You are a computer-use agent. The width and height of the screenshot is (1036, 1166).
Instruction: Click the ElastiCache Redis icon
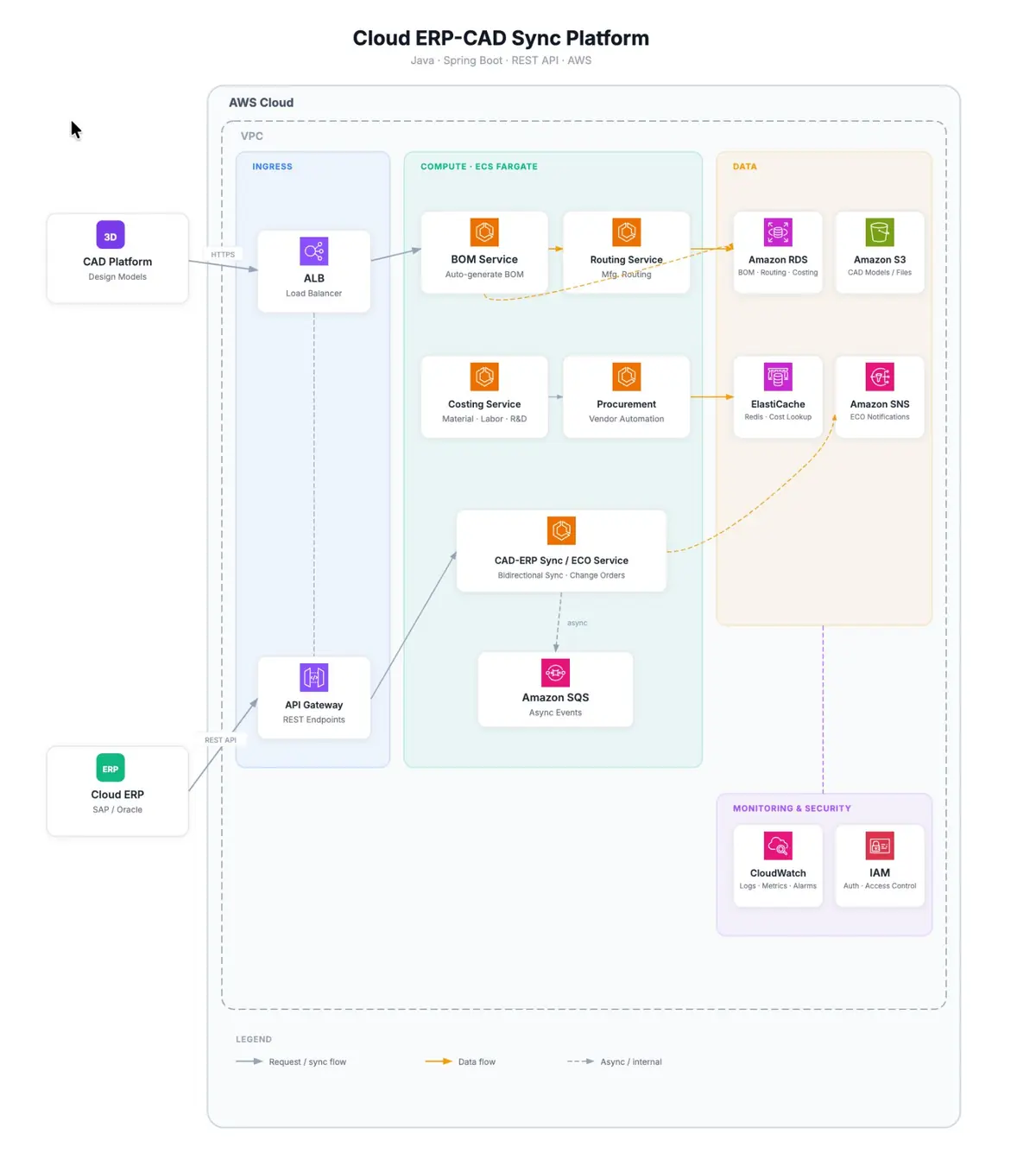coord(777,375)
